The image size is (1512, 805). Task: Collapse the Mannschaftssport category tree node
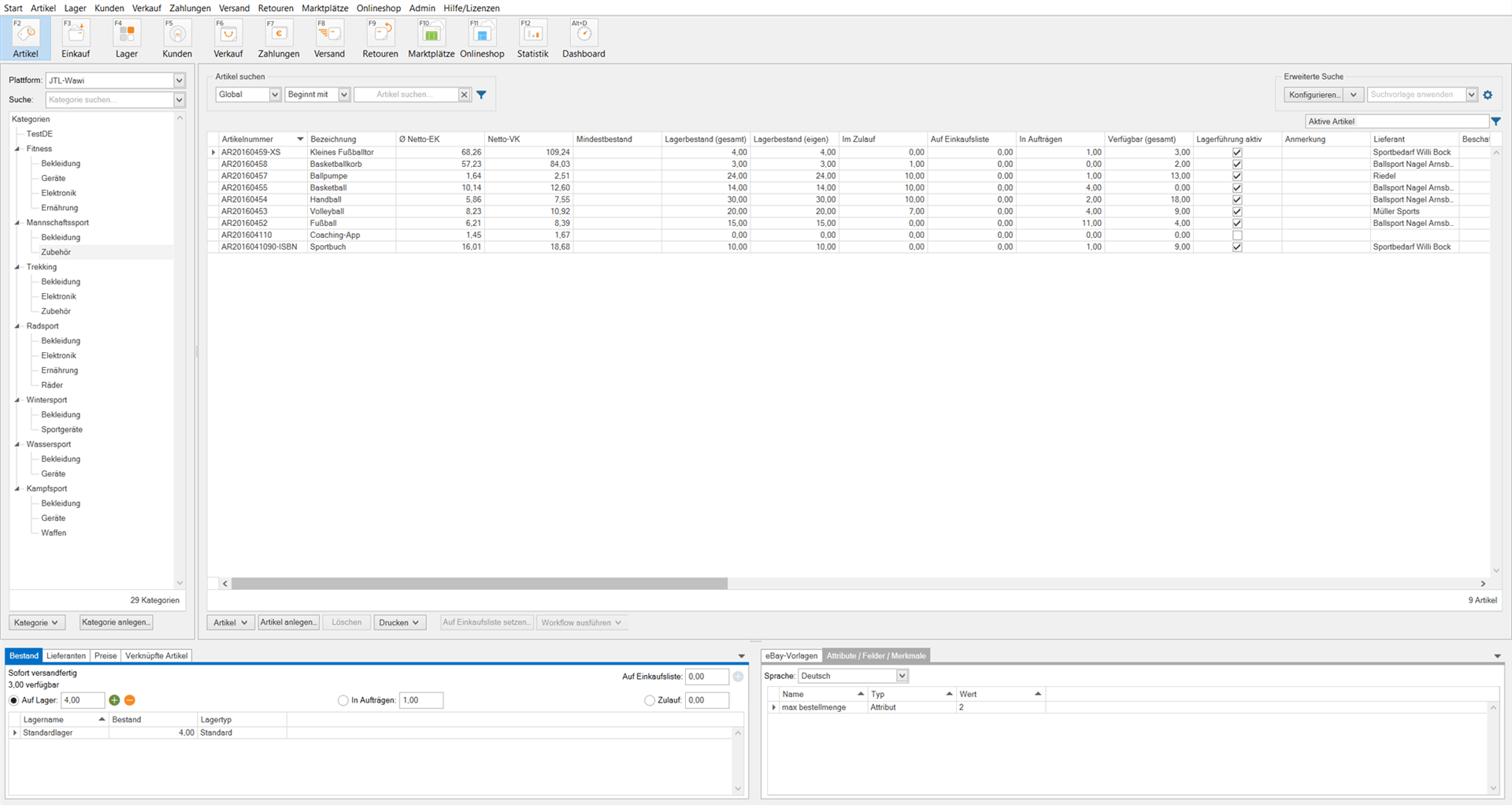coord(17,223)
